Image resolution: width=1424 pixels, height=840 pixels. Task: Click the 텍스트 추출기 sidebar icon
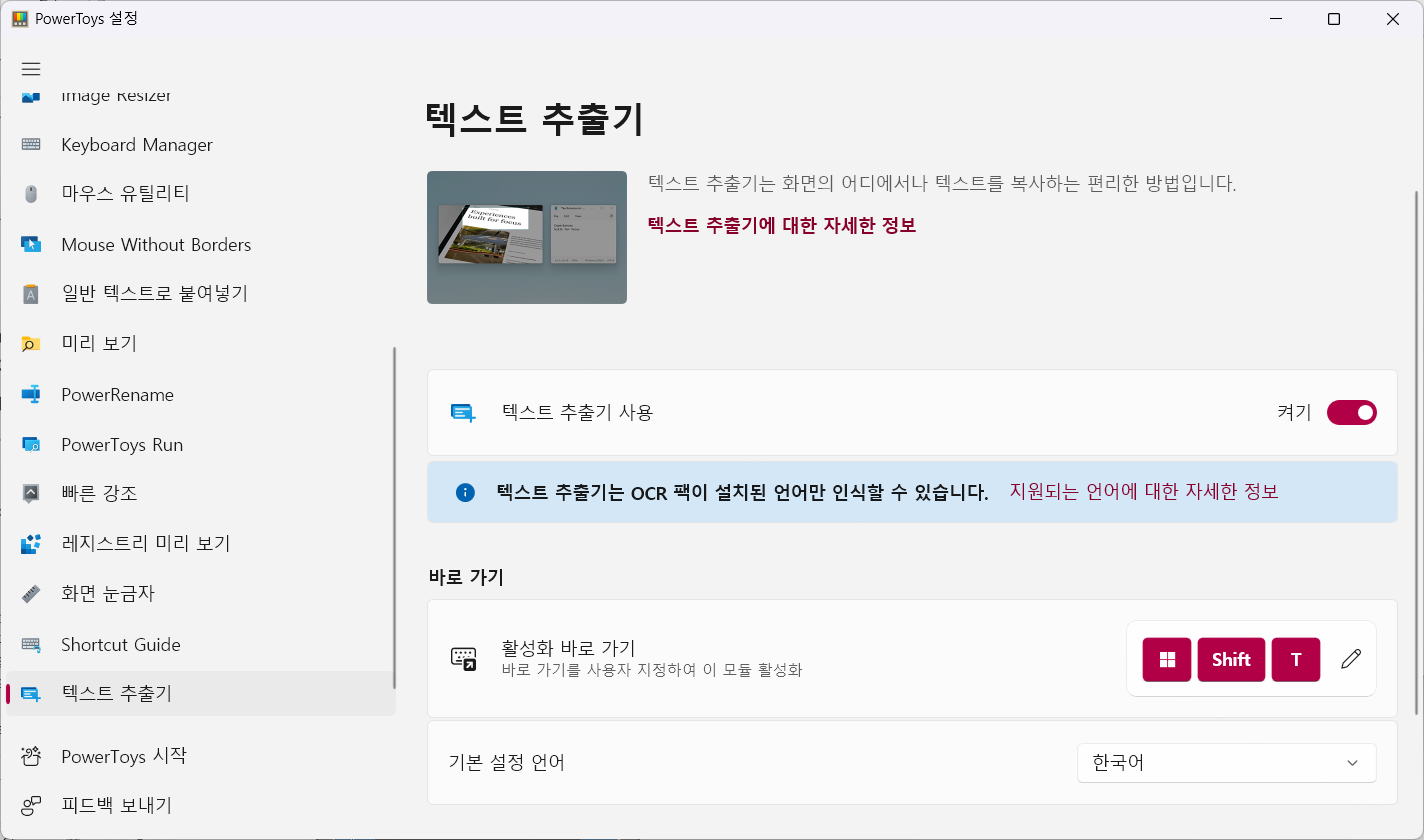click(31, 694)
